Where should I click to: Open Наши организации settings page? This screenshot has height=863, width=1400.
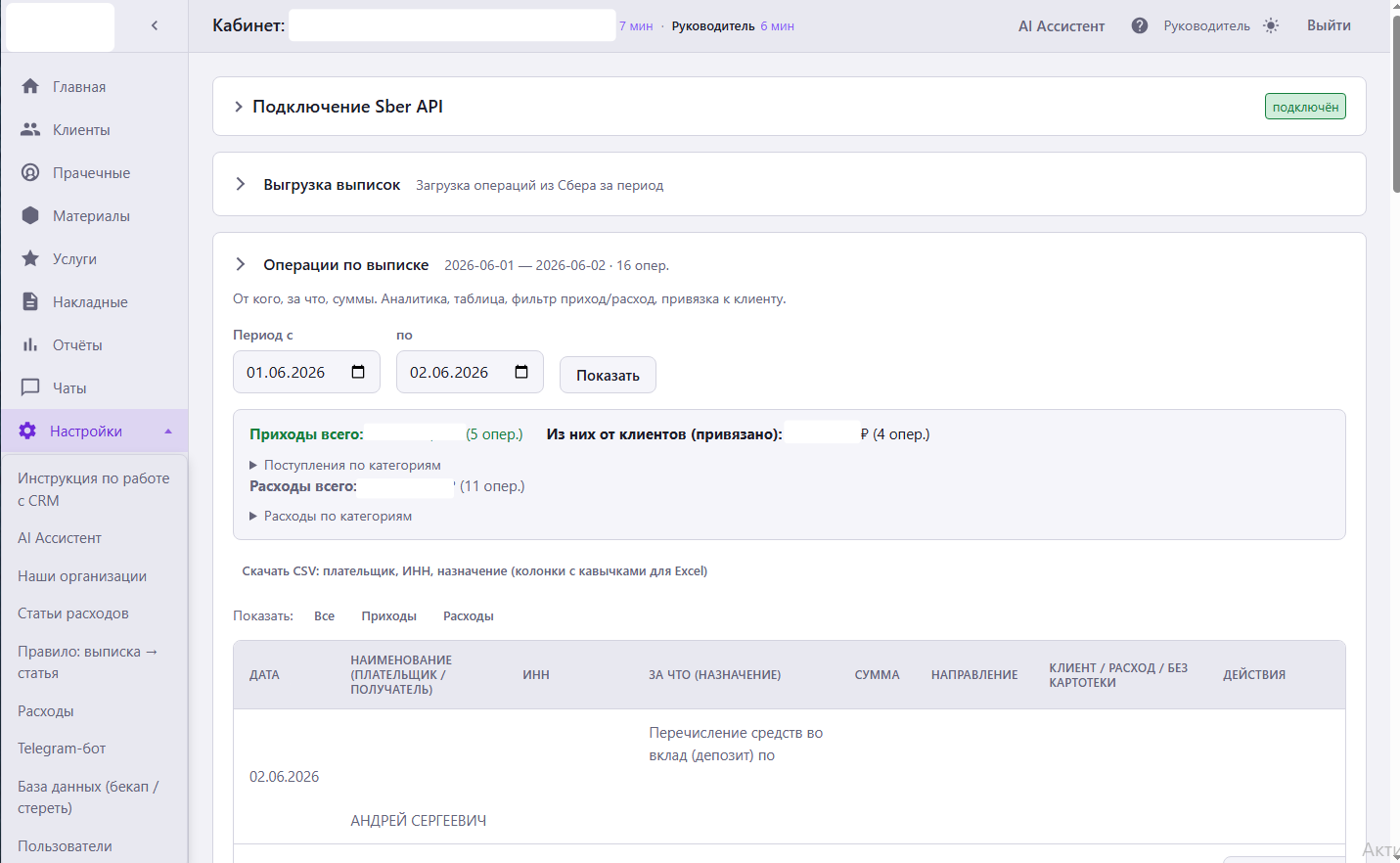coord(82,576)
